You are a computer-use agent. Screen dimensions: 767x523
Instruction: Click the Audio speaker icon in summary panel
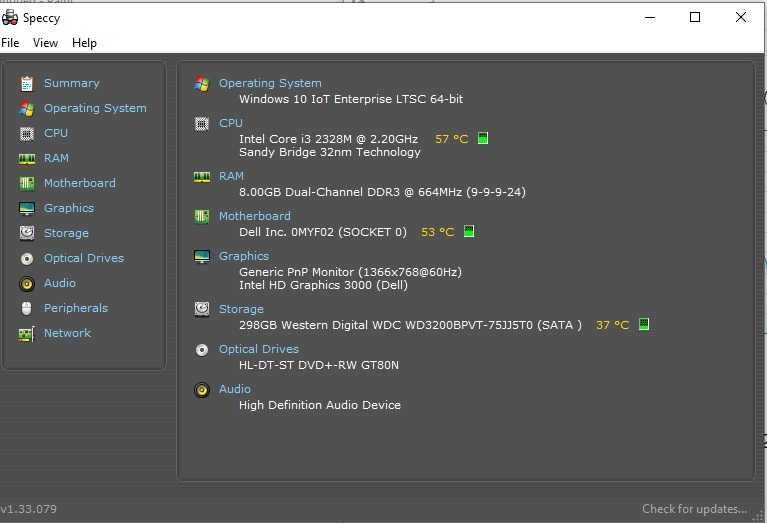pyautogui.click(x=202, y=390)
